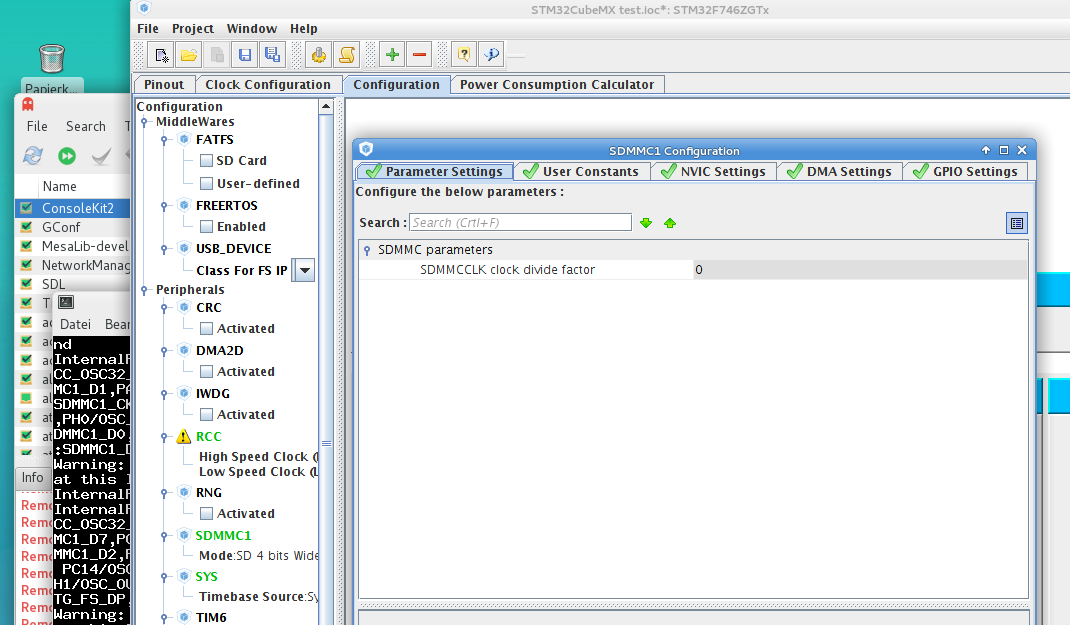Open Help with question mark icon
This screenshot has height=625, width=1070.
[x=464, y=55]
